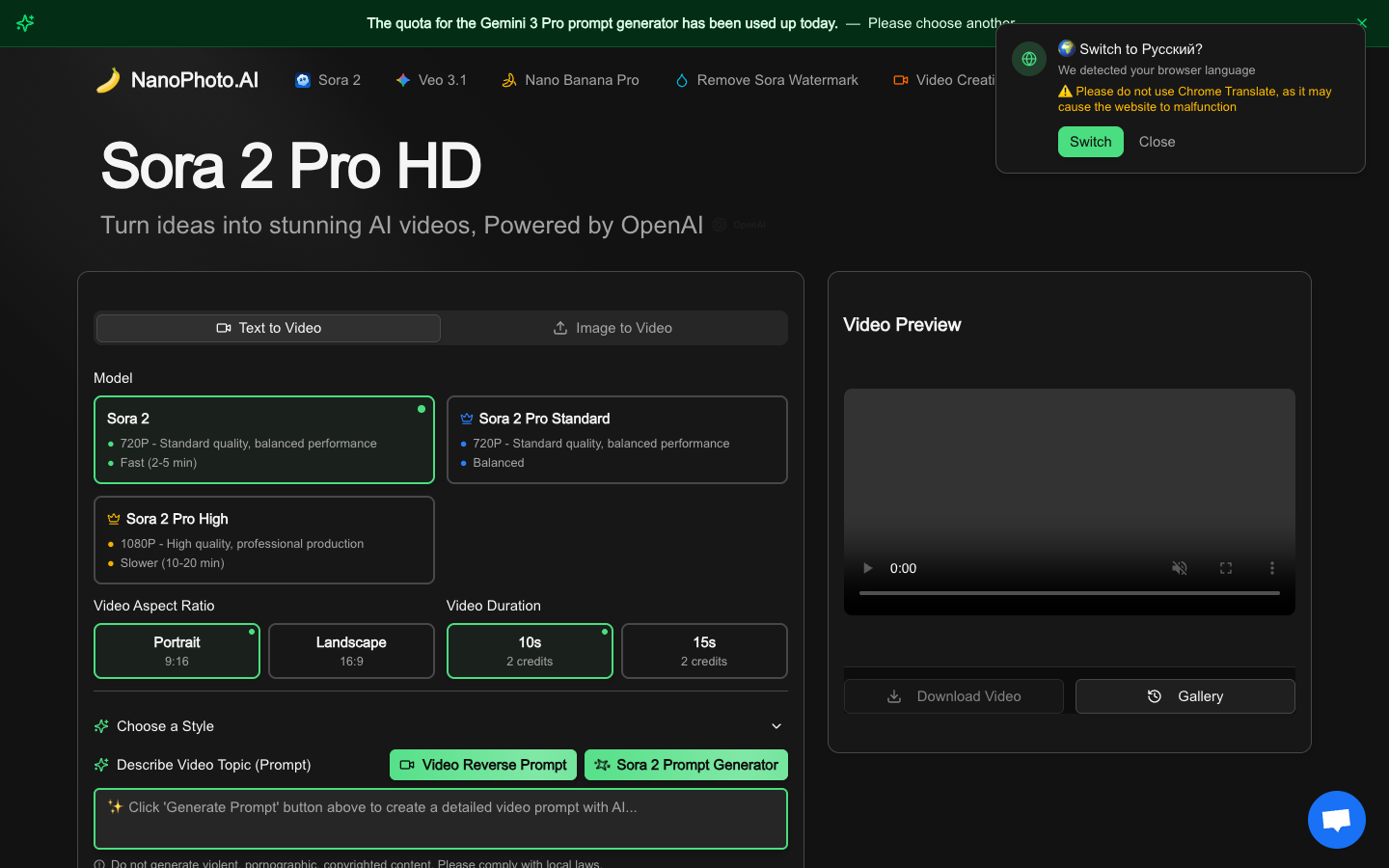Image resolution: width=1389 pixels, height=868 pixels.
Task: Click the NanoPhoto.AI banana logo
Action: (x=108, y=80)
